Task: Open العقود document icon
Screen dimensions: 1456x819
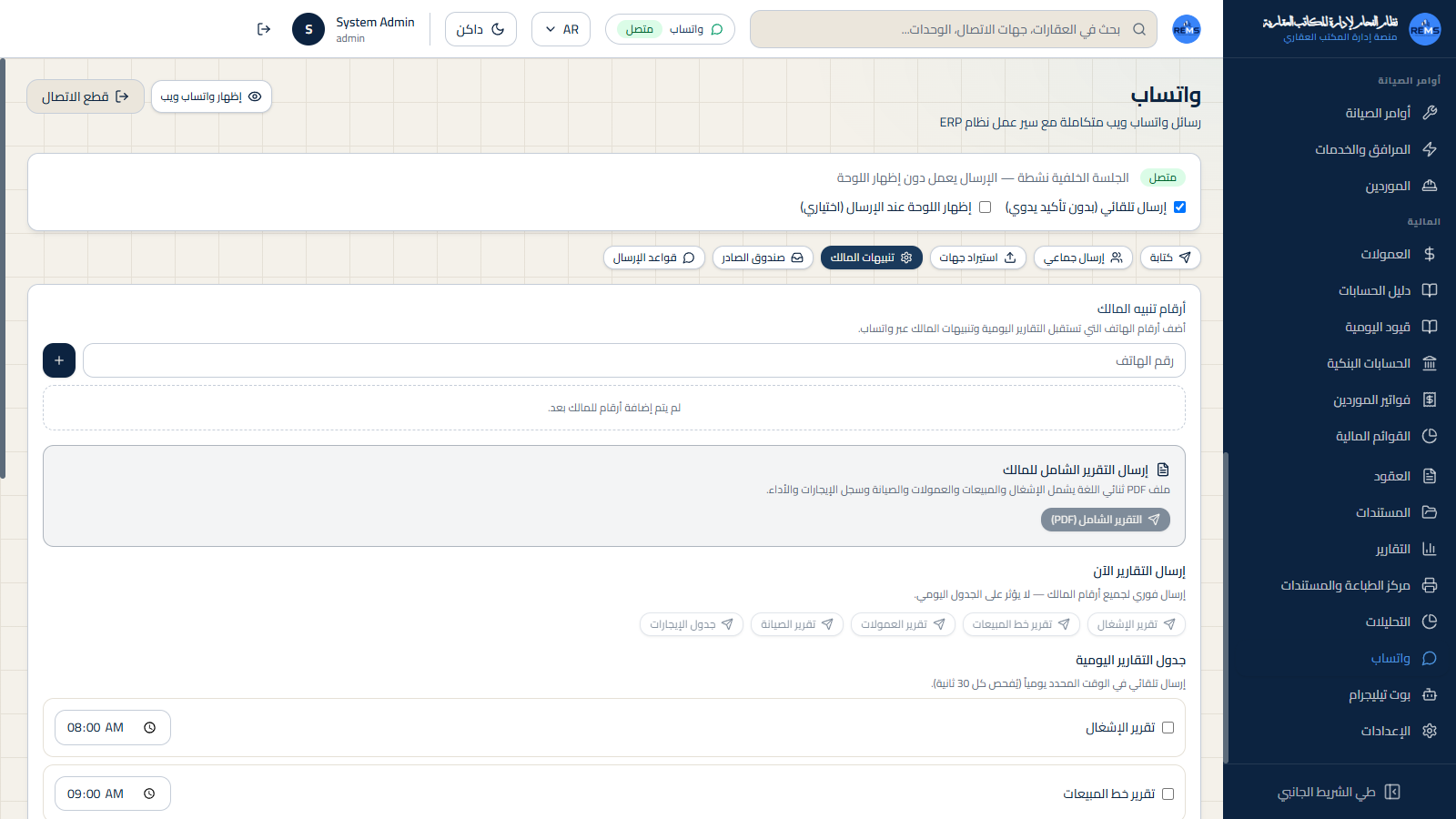Action: coord(1430,476)
